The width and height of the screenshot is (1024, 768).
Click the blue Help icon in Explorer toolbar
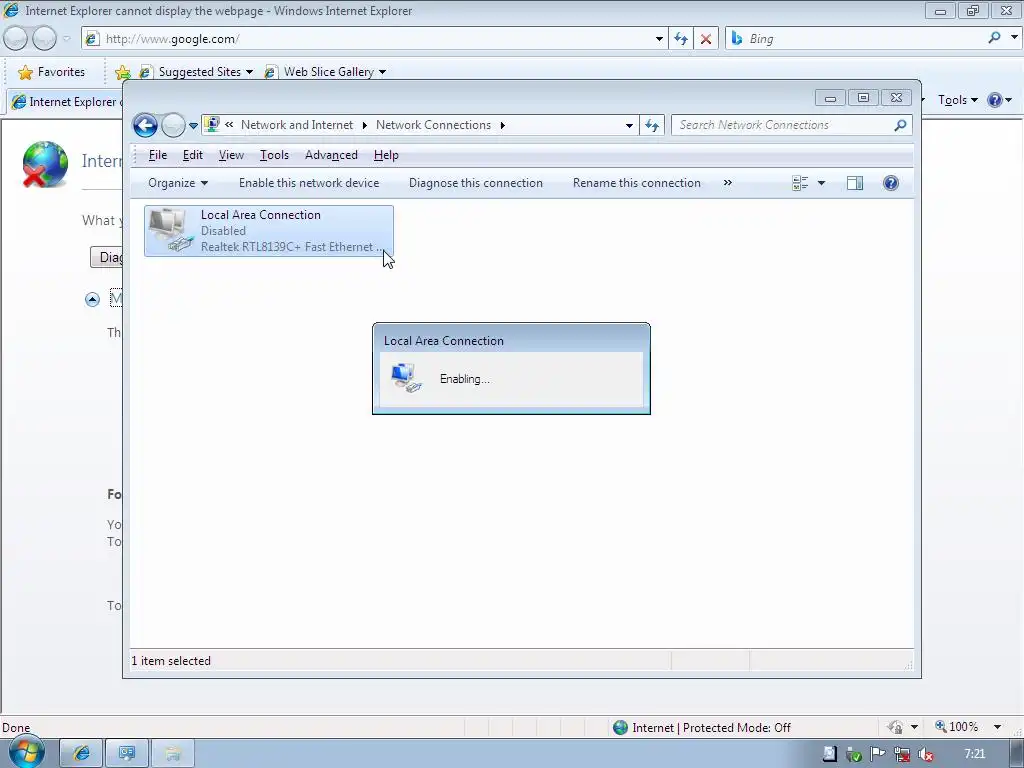pyautogui.click(x=891, y=183)
